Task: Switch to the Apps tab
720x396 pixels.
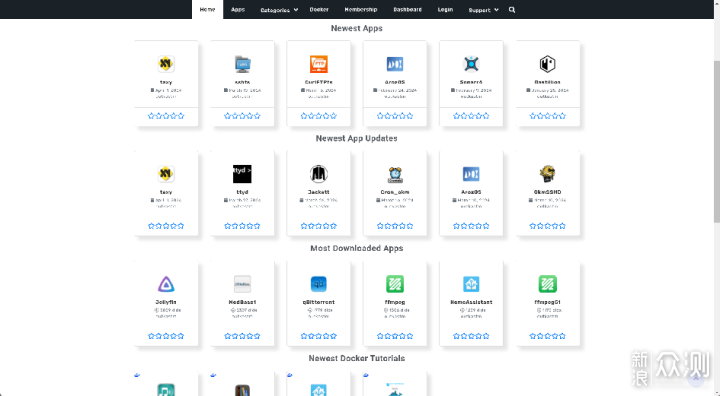Action: [238, 9]
